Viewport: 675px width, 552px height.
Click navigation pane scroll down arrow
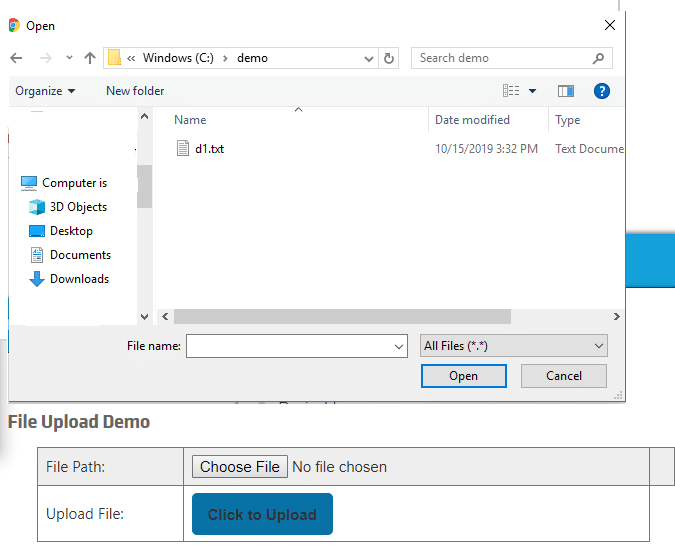[x=145, y=317]
